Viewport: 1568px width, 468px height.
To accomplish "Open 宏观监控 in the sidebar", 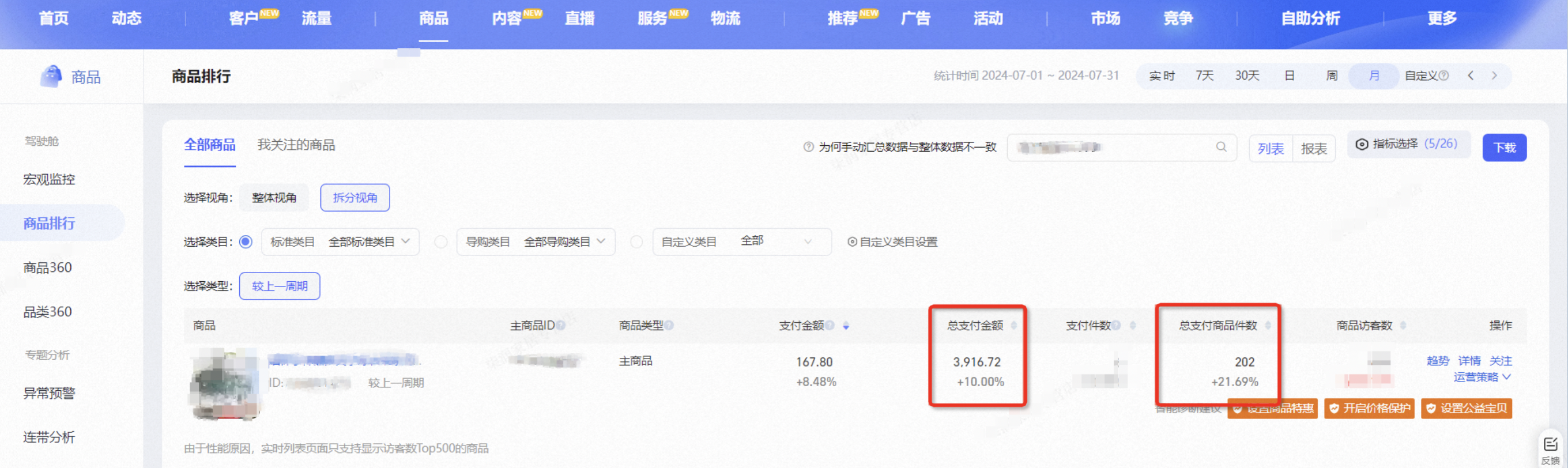I will [50, 179].
